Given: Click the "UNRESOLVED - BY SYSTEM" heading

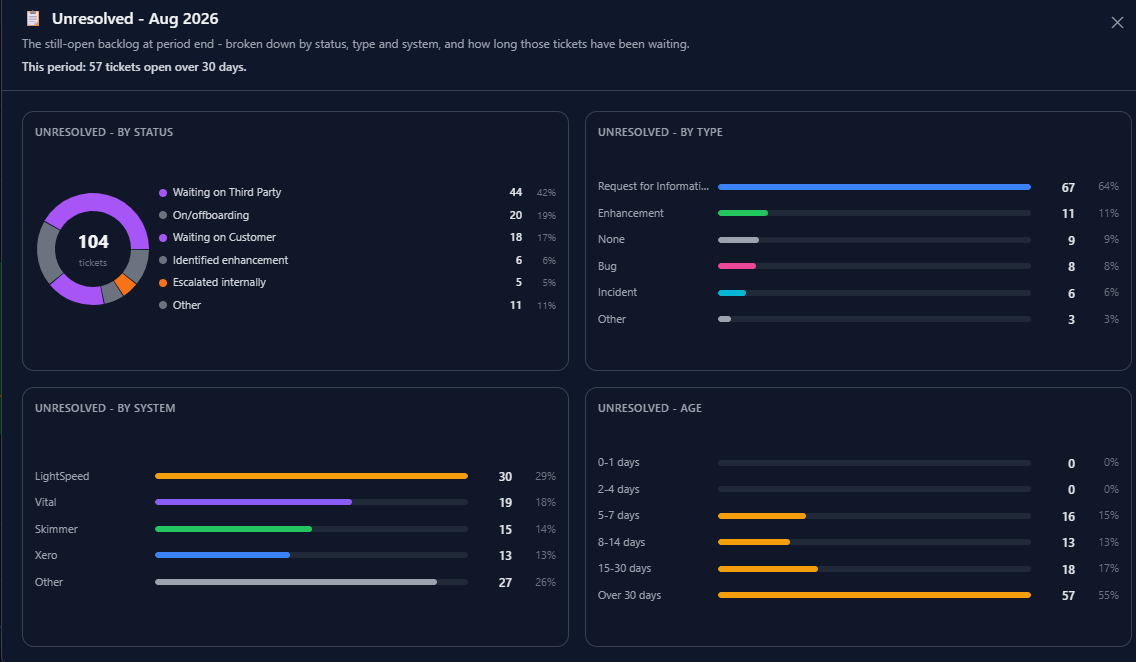Looking at the screenshot, I should pyautogui.click(x=105, y=408).
